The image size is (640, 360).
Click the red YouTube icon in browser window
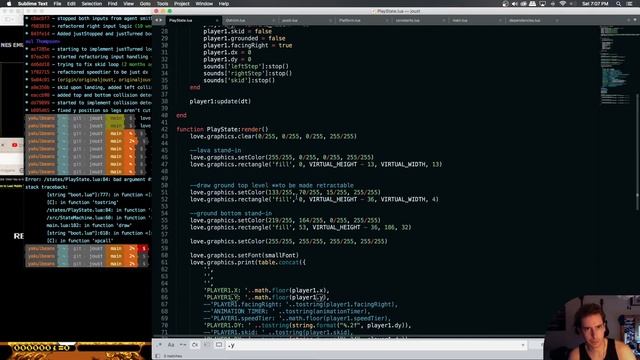pos(15,145)
